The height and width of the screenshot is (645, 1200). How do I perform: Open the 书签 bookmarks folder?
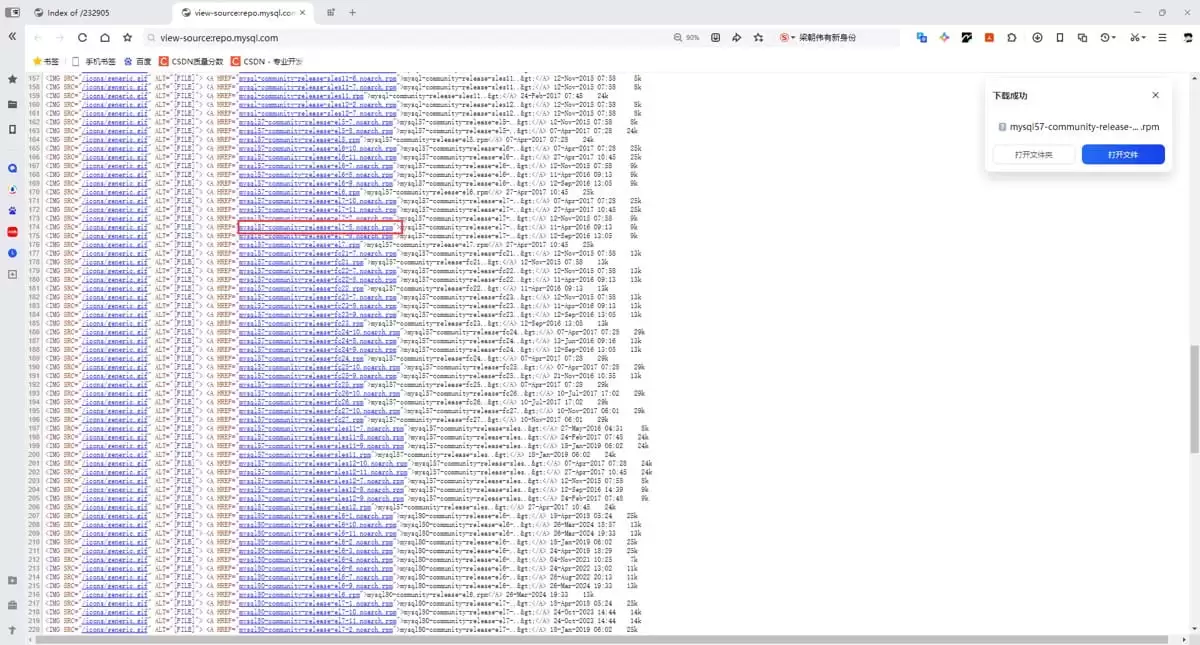point(47,61)
